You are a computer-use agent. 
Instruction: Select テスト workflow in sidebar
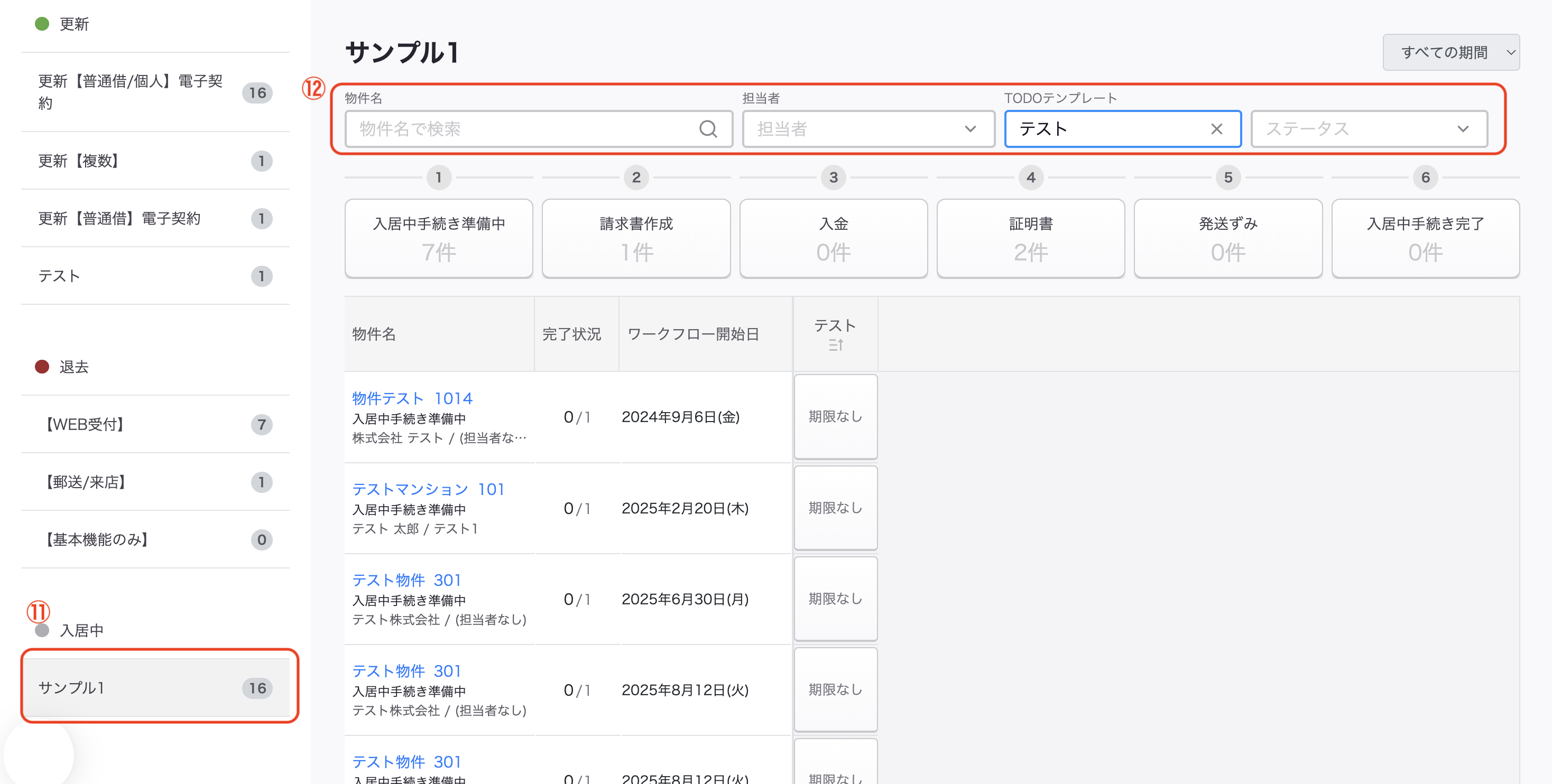[155, 276]
